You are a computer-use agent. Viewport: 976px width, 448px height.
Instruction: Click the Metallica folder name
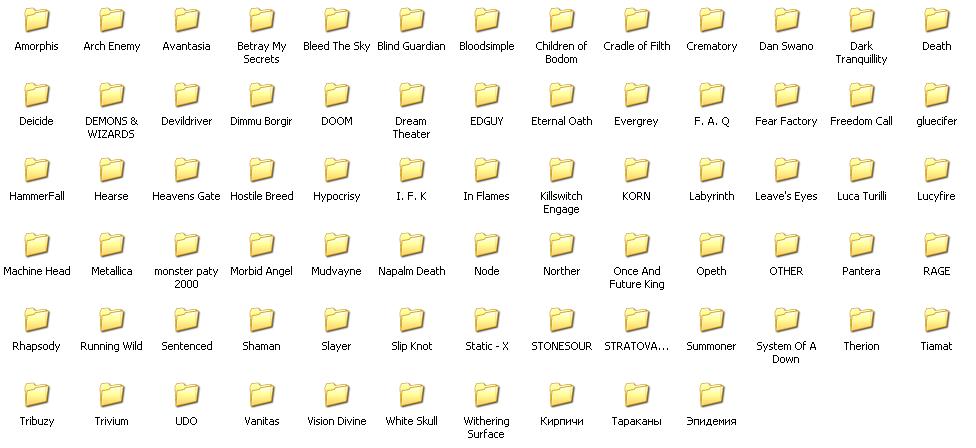click(x=111, y=271)
